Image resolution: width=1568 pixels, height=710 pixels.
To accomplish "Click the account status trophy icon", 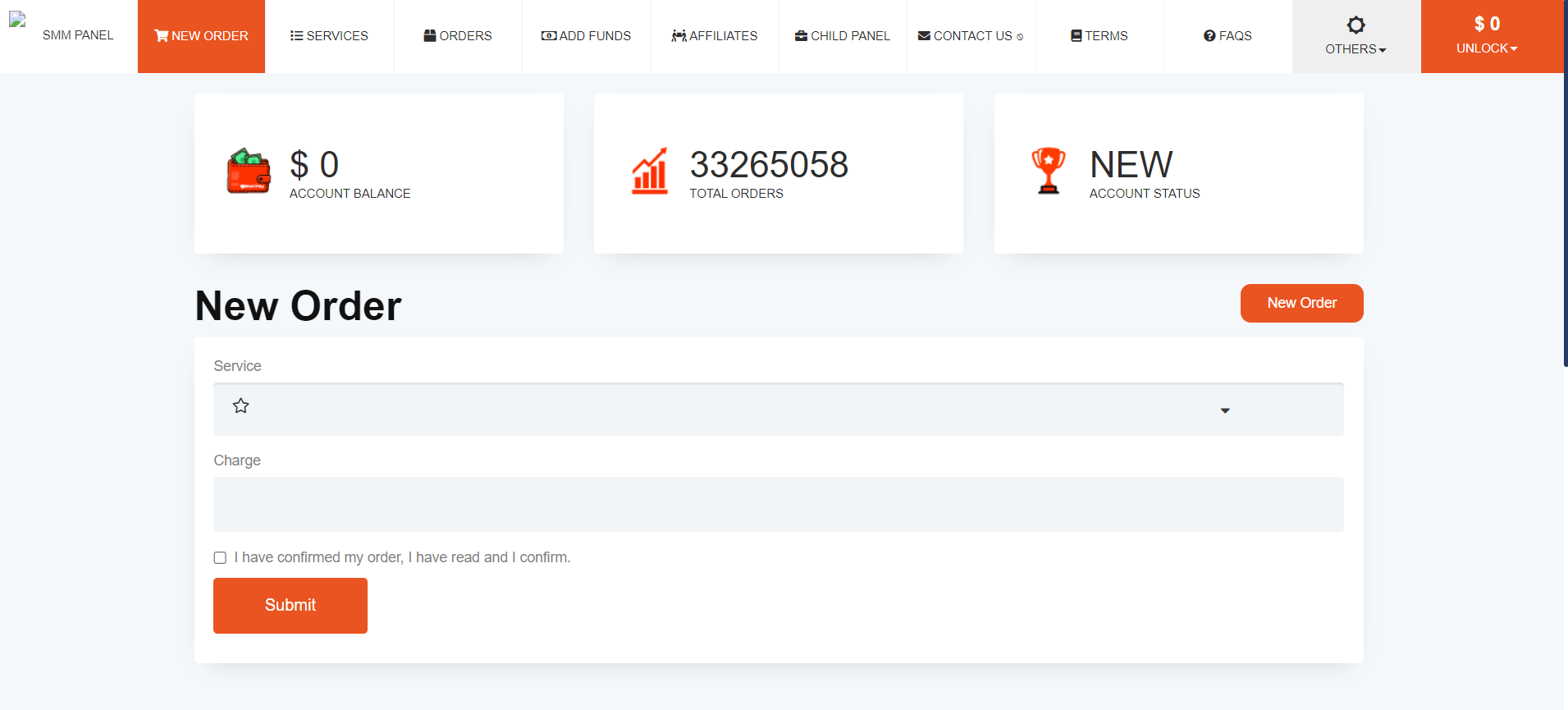I will tap(1048, 171).
